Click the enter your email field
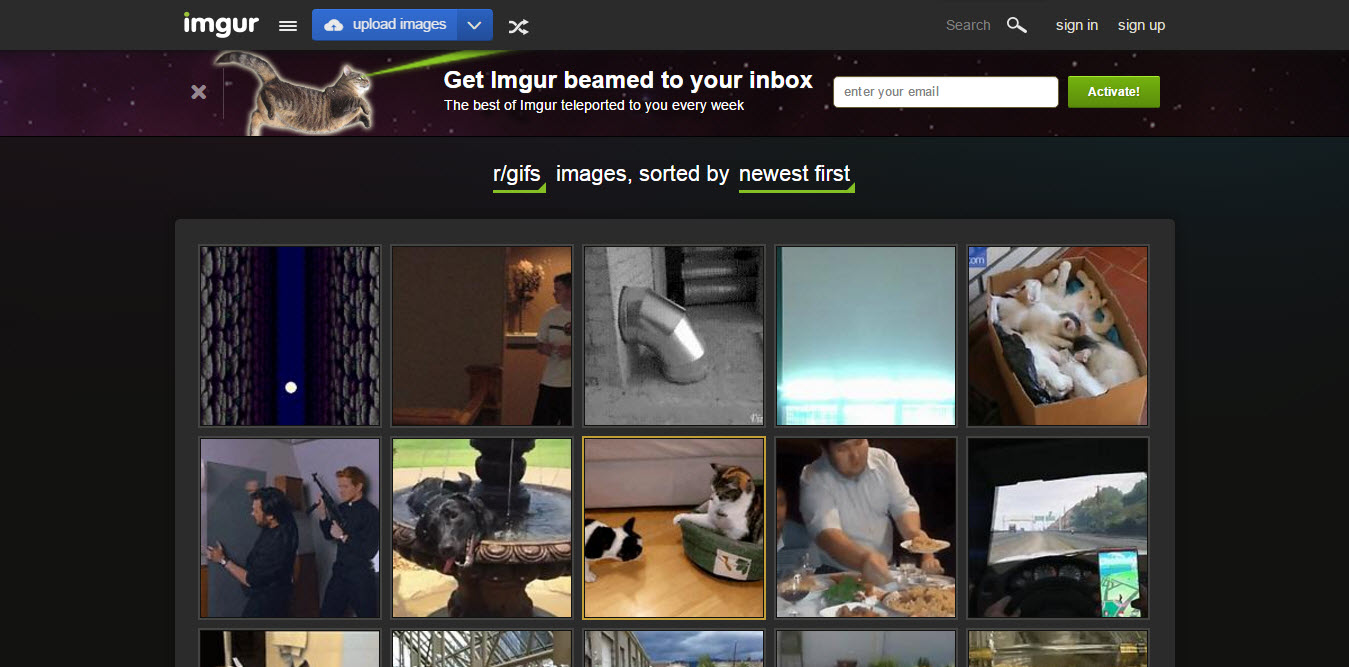The image size is (1349, 667). [x=945, y=92]
